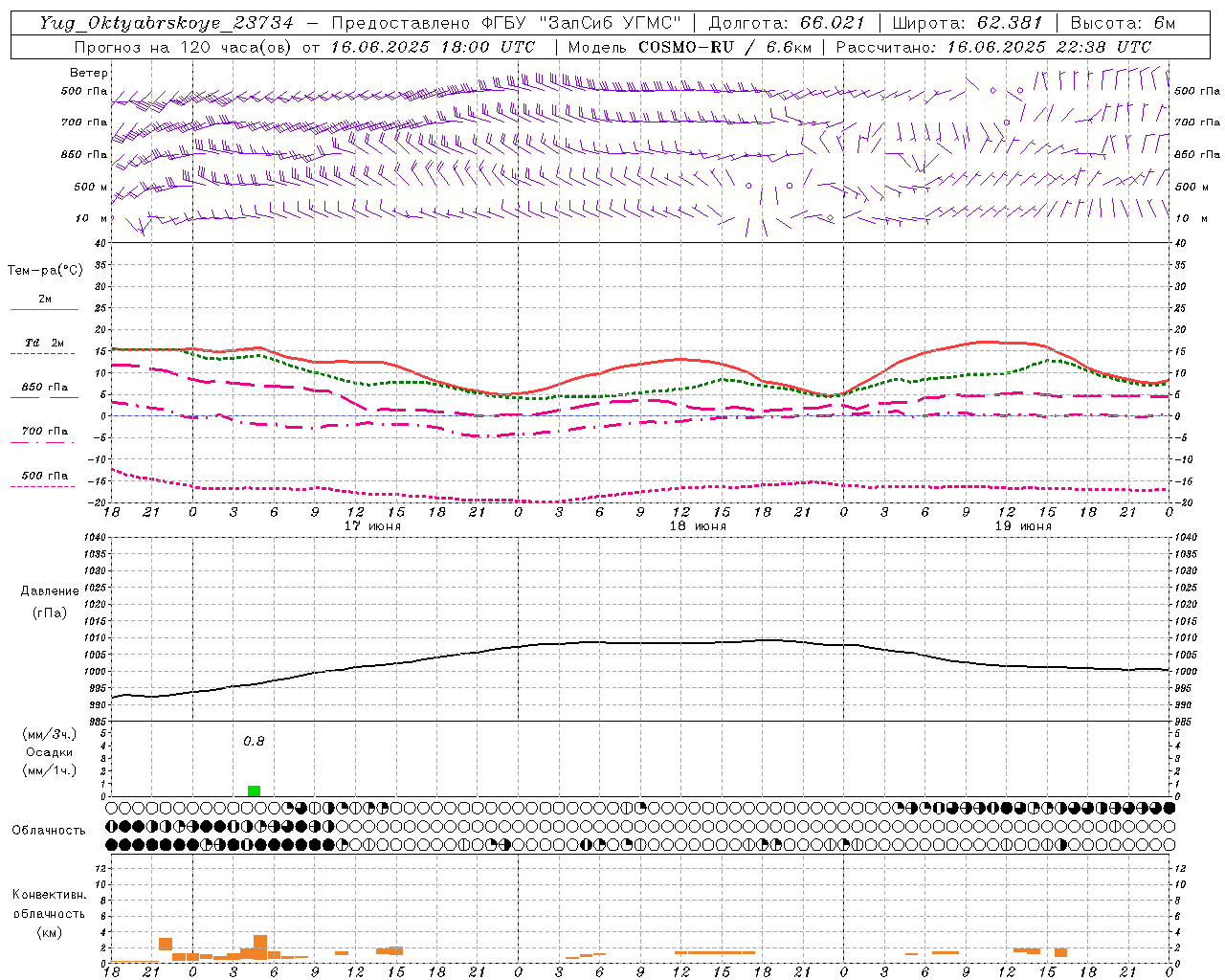Click the 'Рассчитано: 16.06.2025 22:38 UTC' timestamp
The image size is (1225, 980).
coord(993,47)
